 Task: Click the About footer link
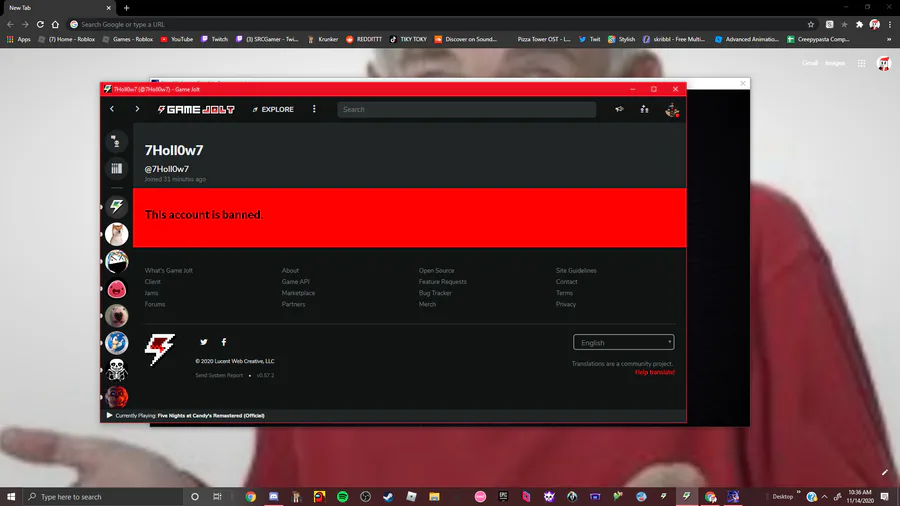pyautogui.click(x=290, y=270)
